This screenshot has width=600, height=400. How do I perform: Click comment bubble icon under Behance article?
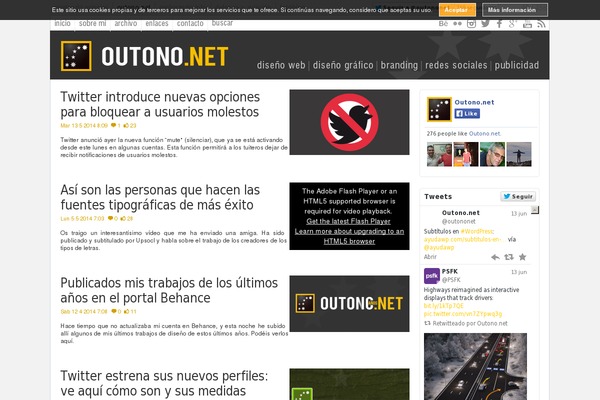[x=114, y=312]
